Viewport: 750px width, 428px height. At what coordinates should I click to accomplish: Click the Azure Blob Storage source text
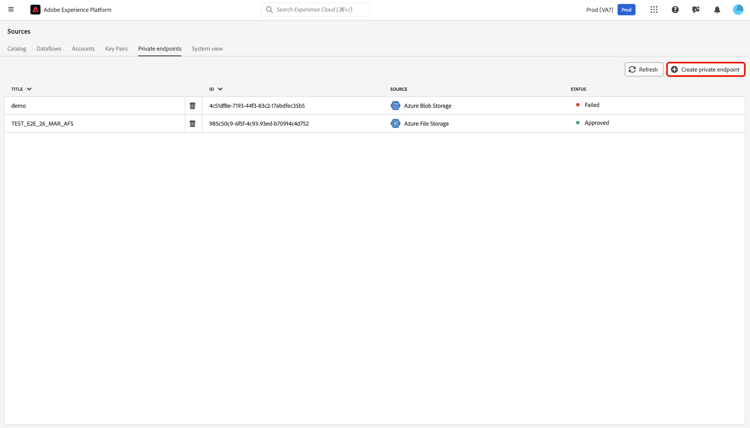click(428, 106)
